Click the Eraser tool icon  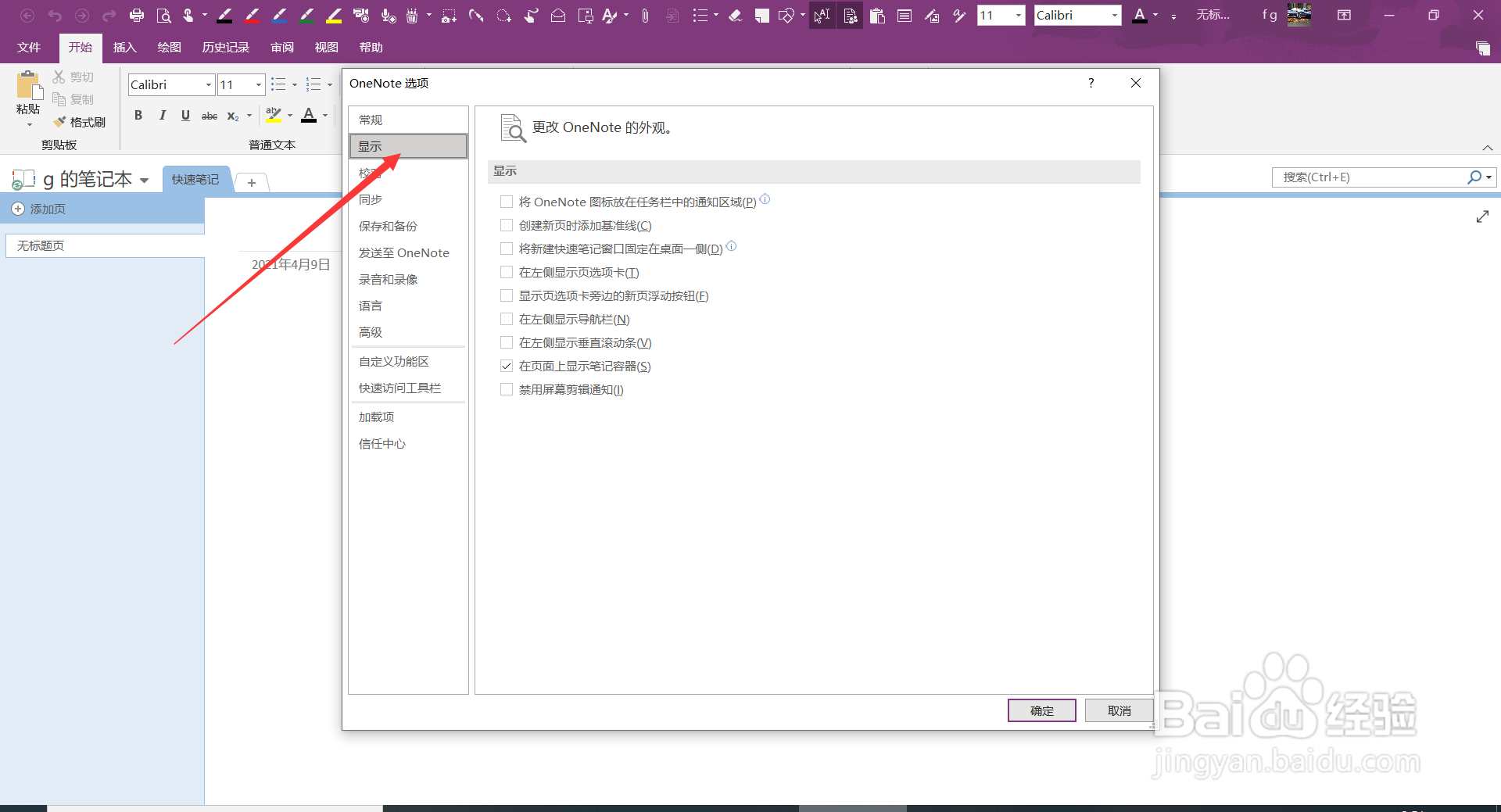click(735, 15)
